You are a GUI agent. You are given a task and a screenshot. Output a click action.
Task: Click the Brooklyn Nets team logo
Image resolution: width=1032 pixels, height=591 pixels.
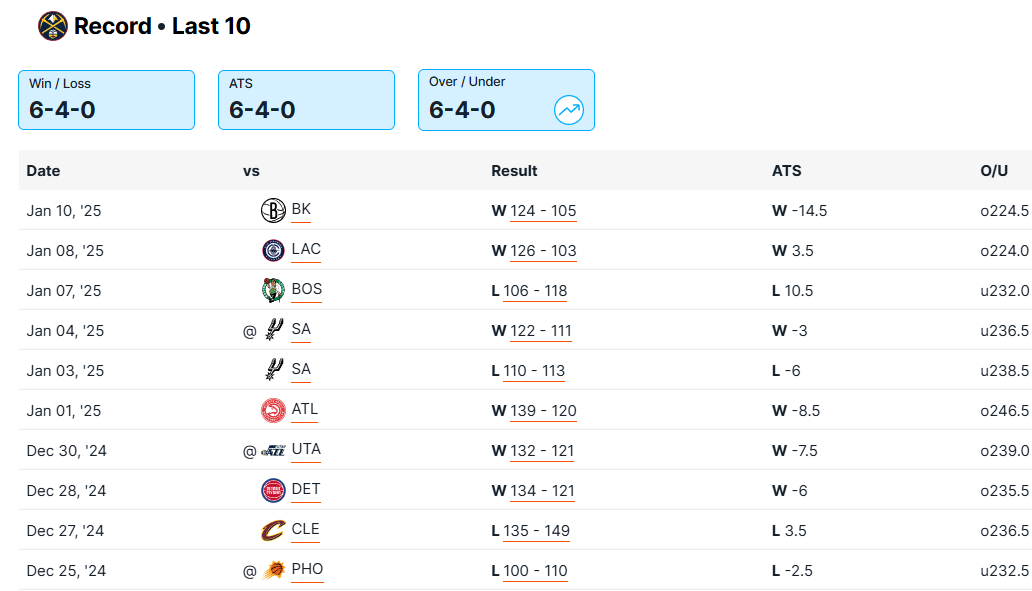point(273,211)
